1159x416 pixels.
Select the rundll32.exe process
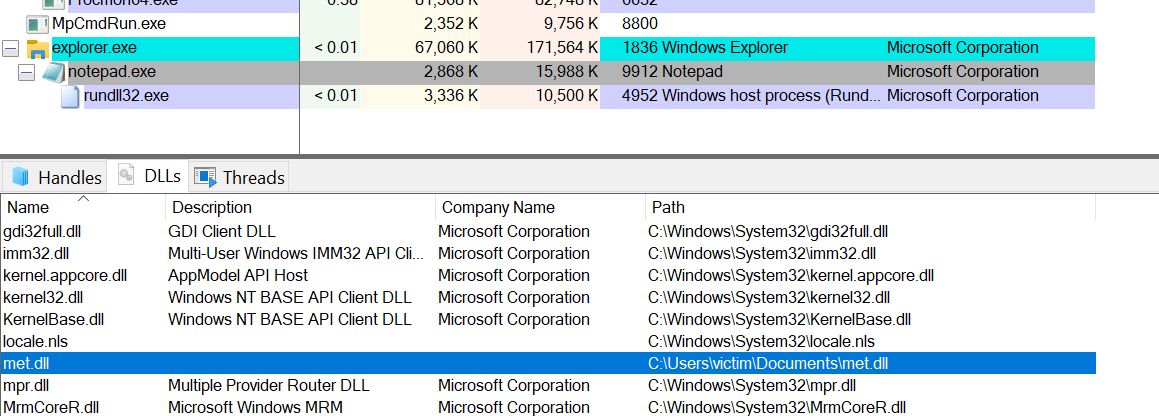point(126,96)
